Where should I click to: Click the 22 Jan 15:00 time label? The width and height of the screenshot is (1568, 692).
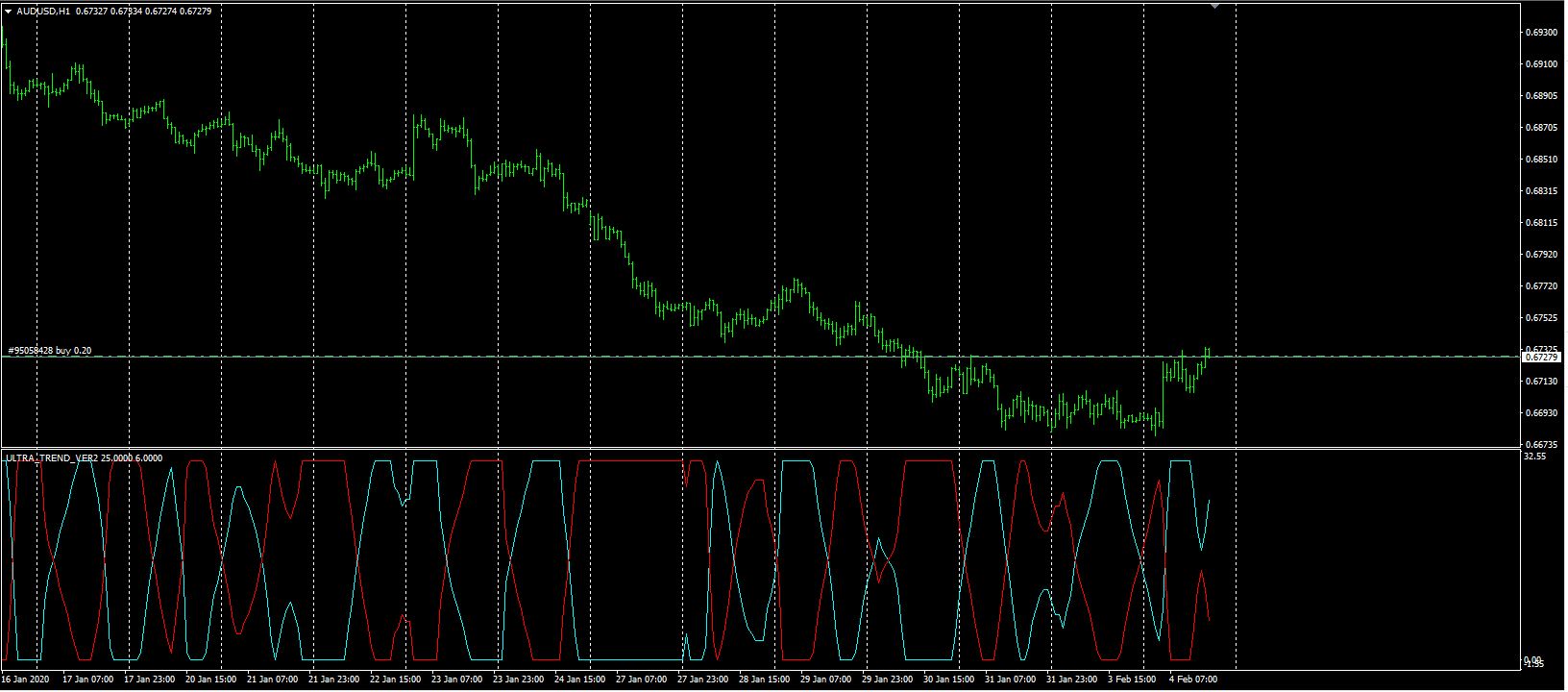click(395, 680)
